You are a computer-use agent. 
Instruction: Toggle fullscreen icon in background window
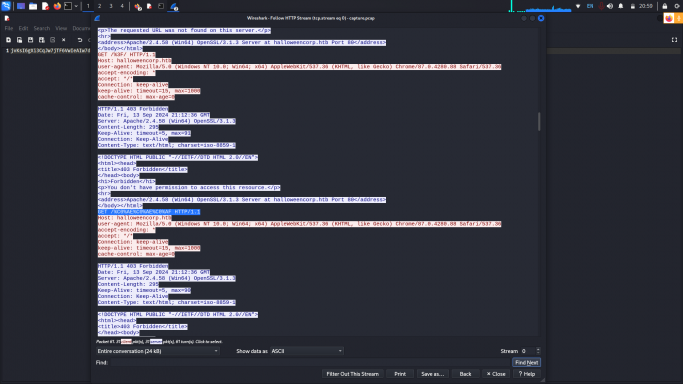[674, 40]
